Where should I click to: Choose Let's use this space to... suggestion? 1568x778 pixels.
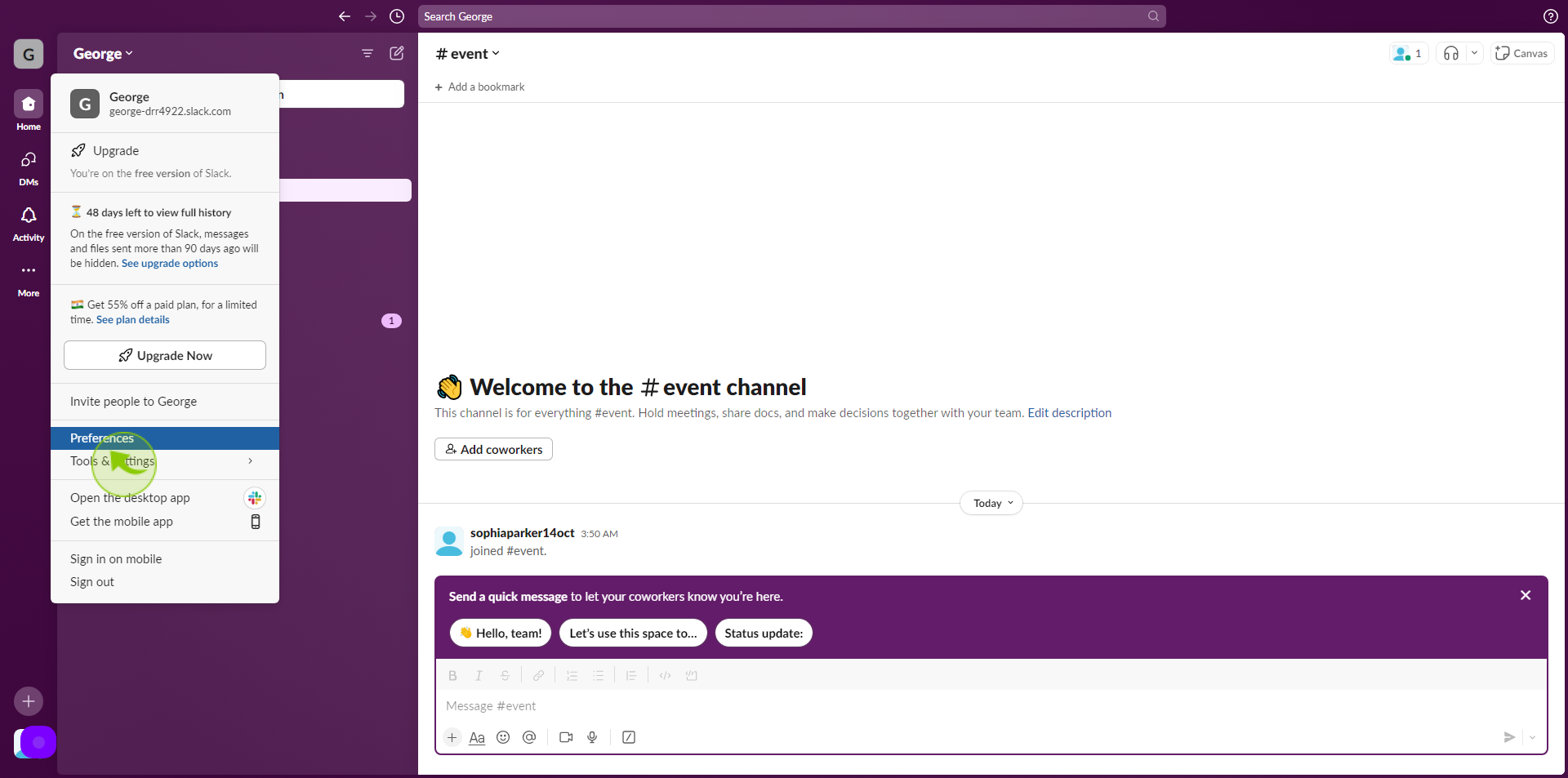click(x=633, y=634)
